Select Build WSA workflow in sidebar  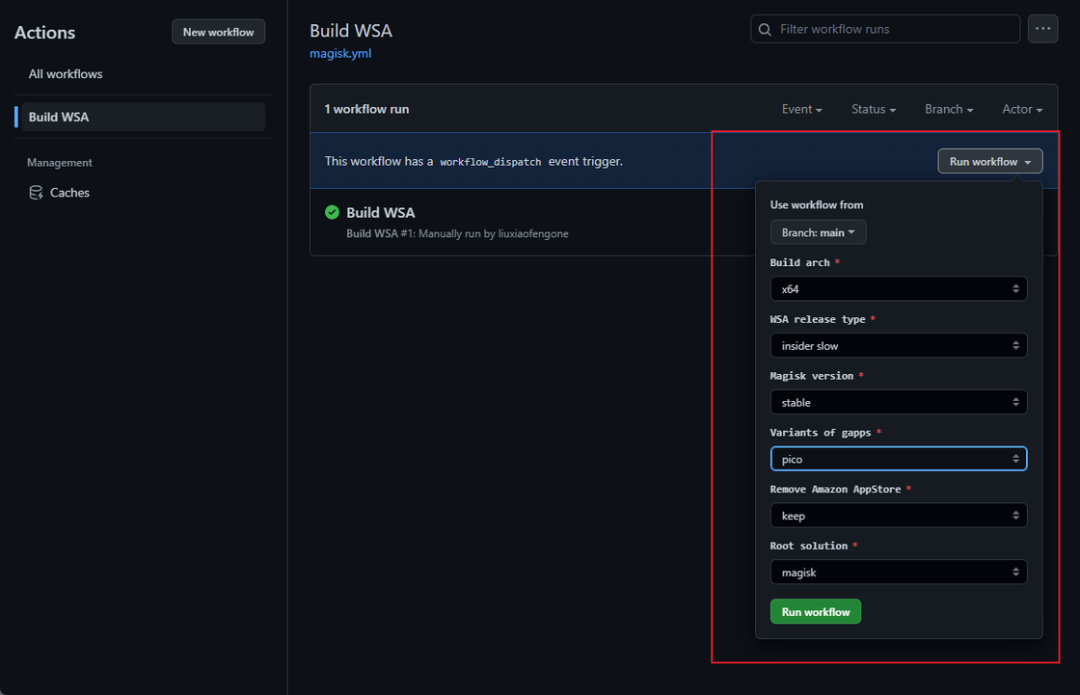coord(143,117)
